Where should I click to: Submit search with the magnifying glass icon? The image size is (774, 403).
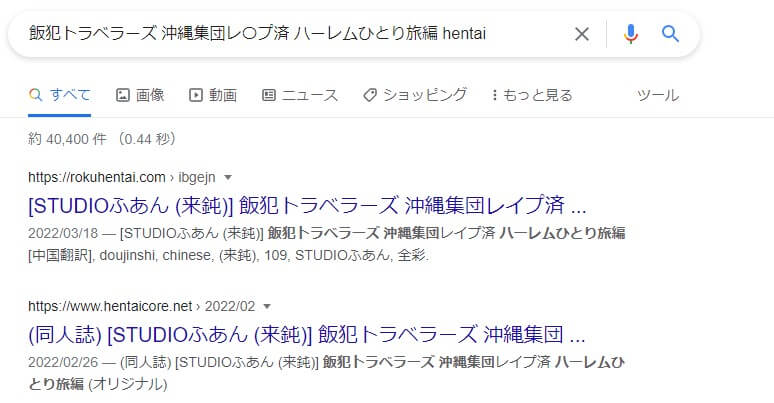670,34
